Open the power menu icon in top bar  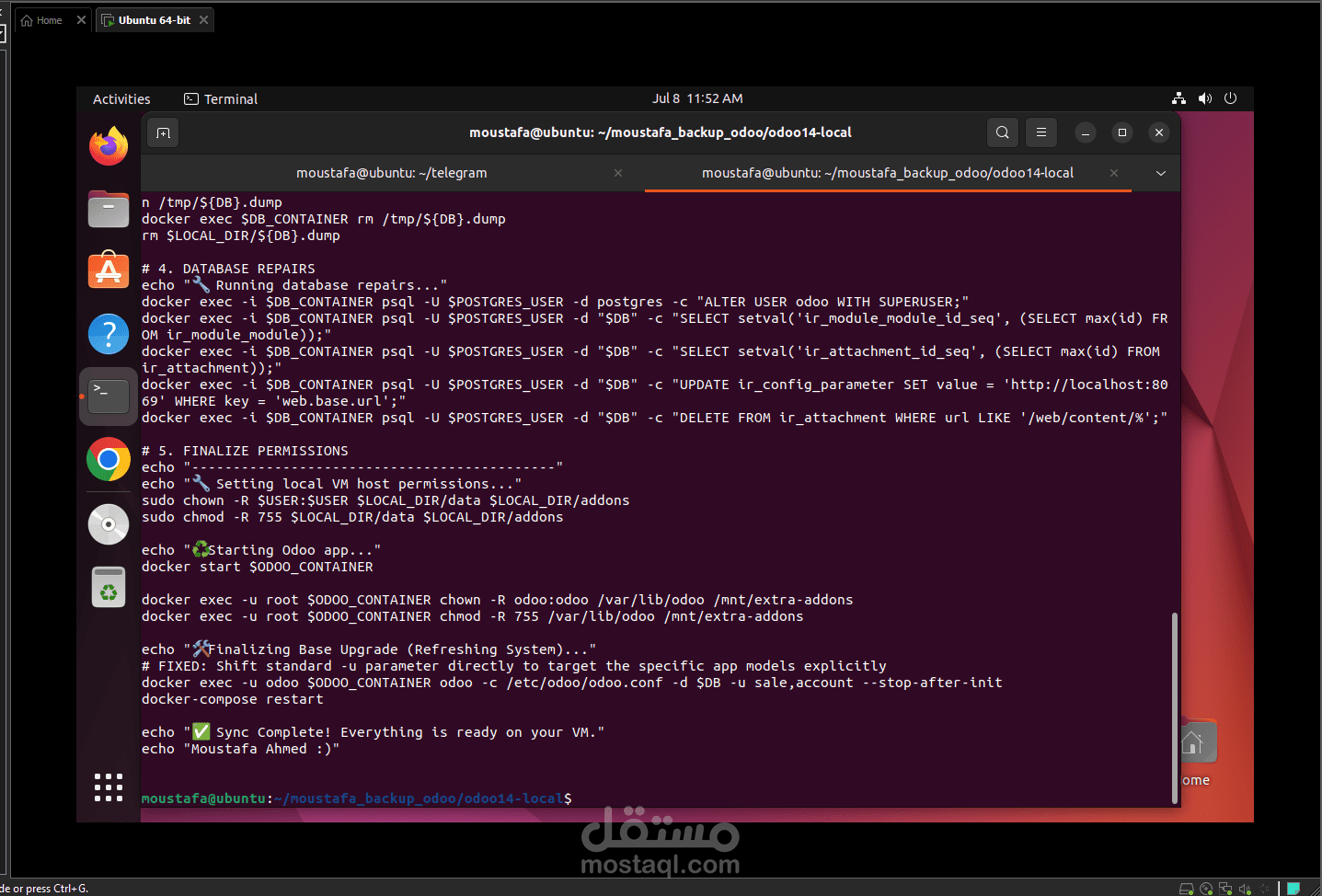click(1231, 98)
